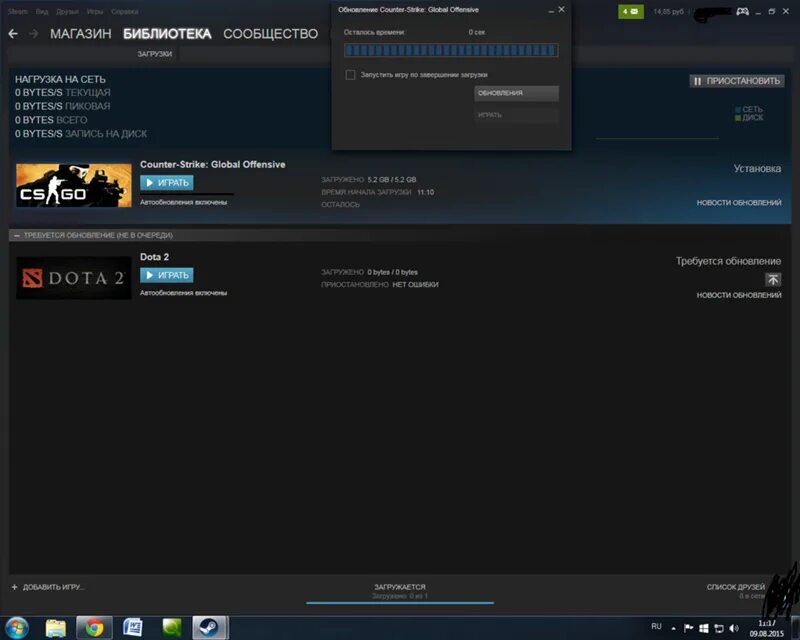This screenshot has height=640, width=800.
Task: Click the Steam taskbar icon
Action: tap(210, 627)
